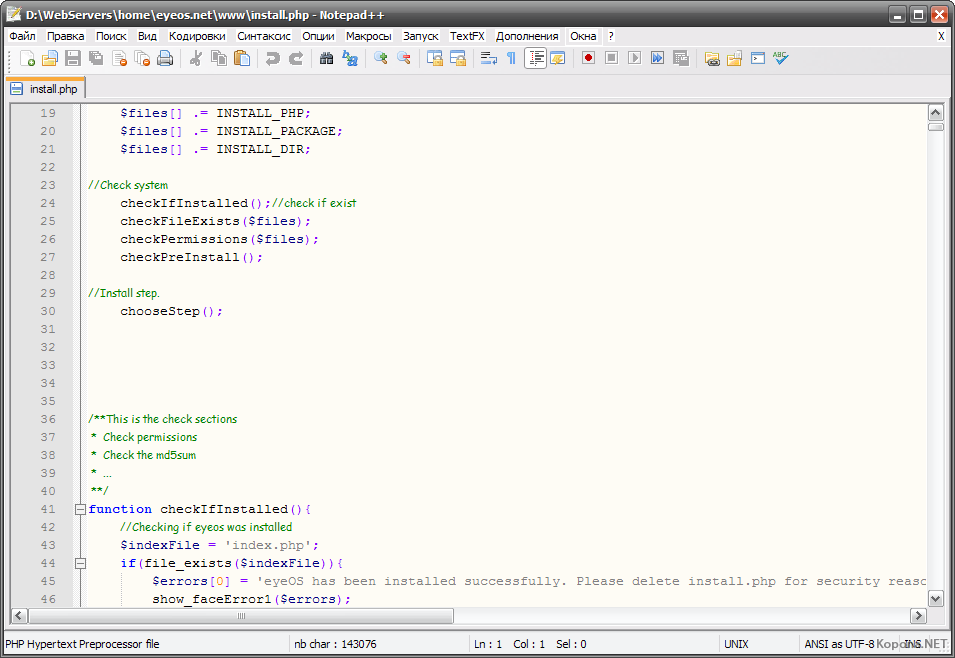
Task: Save the recorded macro icon
Action: tap(681, 58)
